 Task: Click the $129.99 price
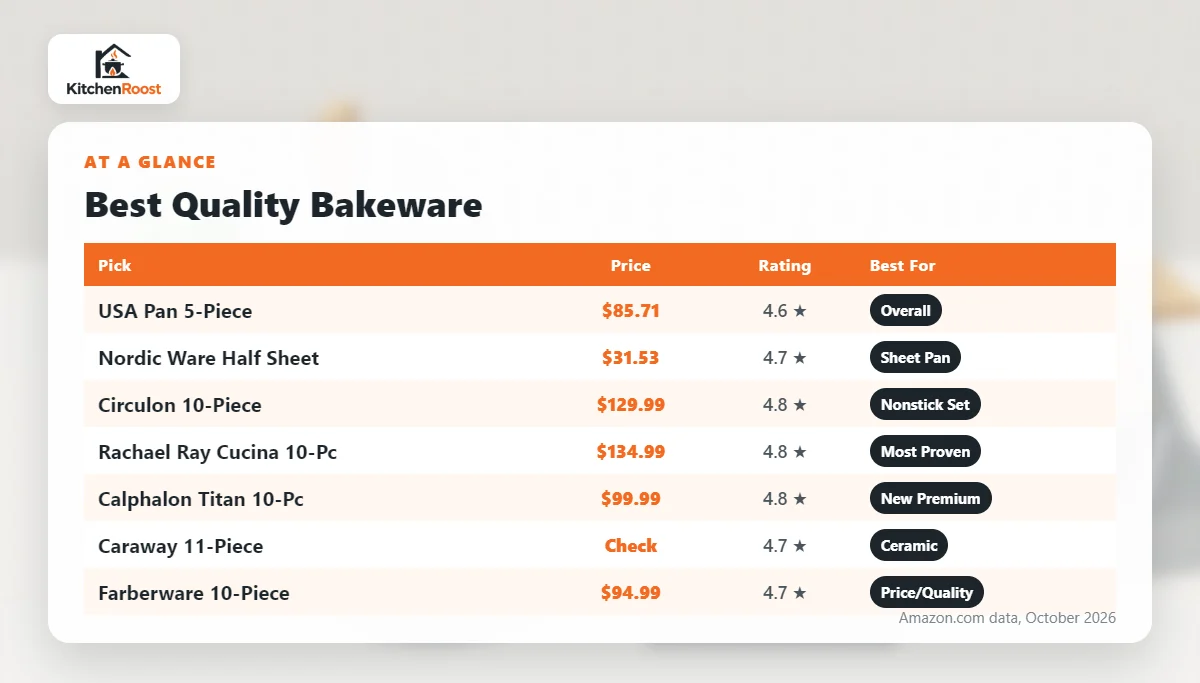[631, 405]
